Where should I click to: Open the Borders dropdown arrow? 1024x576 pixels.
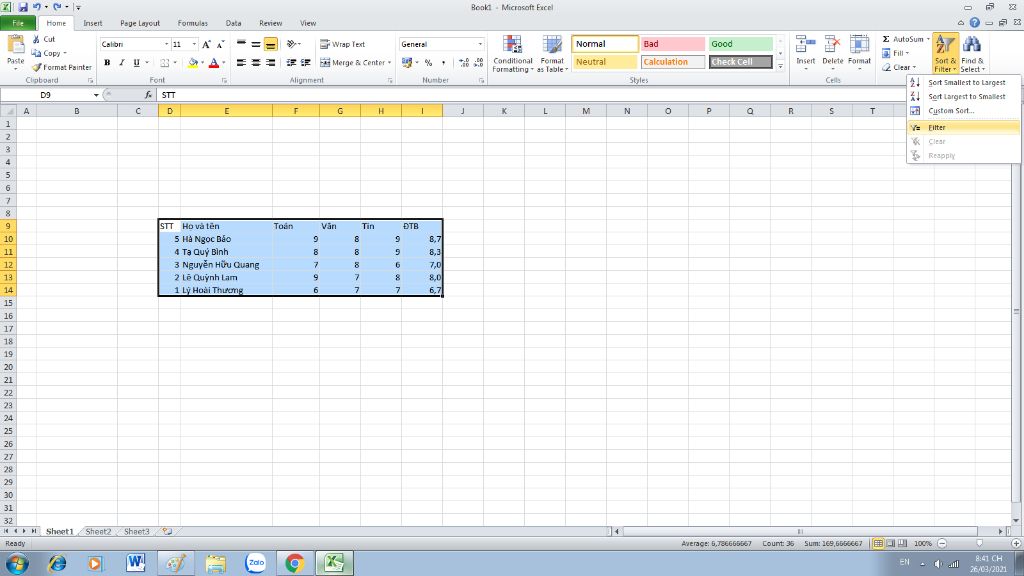click(175, 63)
